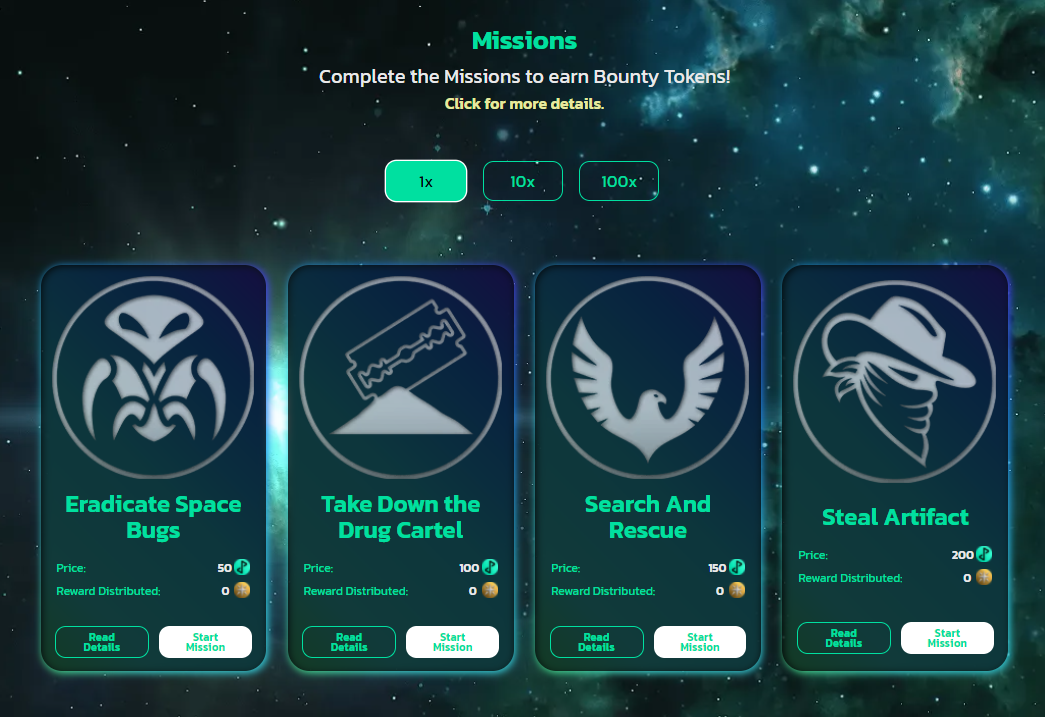Start the Search And Rescue mission

point(700,642)
